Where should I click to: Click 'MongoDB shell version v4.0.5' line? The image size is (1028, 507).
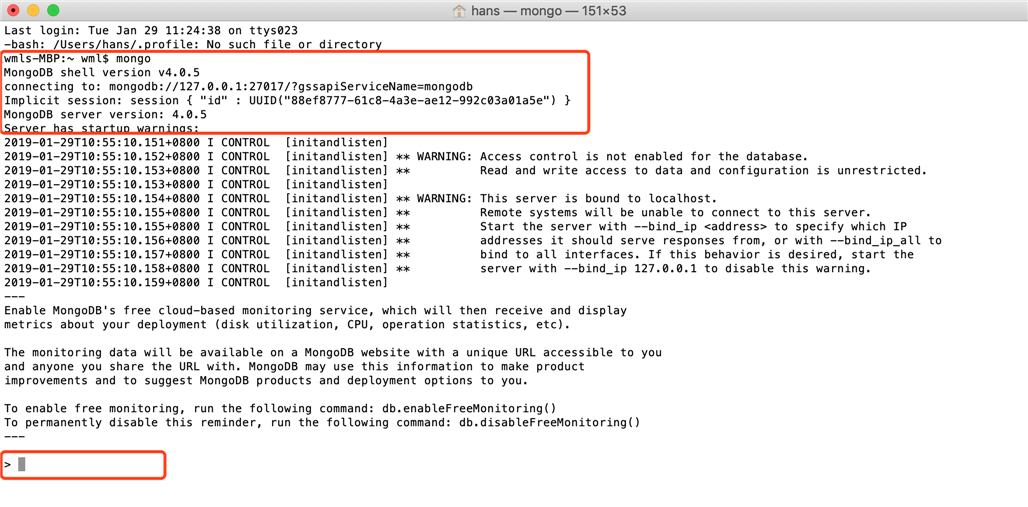pyautogui.click(x=102, y=72)
